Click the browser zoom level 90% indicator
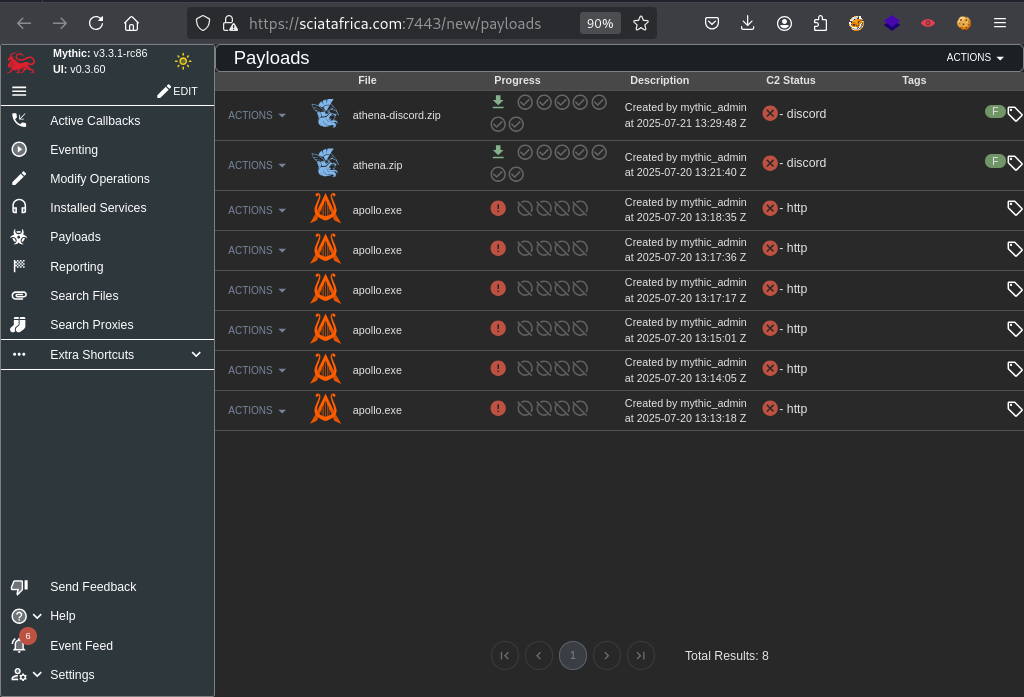The image size is (1024, 697). (600, 23)
